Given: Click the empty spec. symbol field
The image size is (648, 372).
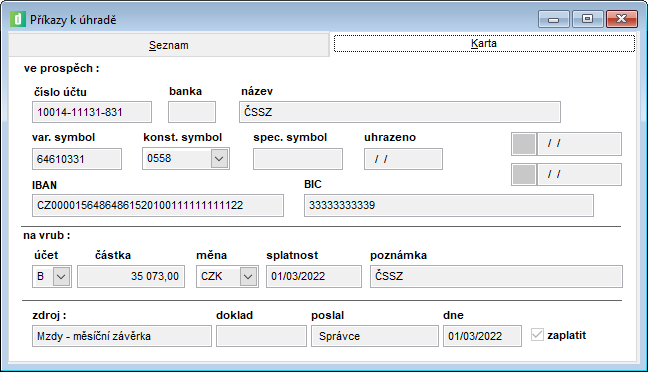Looking at the screenshot, I should 298,159.
